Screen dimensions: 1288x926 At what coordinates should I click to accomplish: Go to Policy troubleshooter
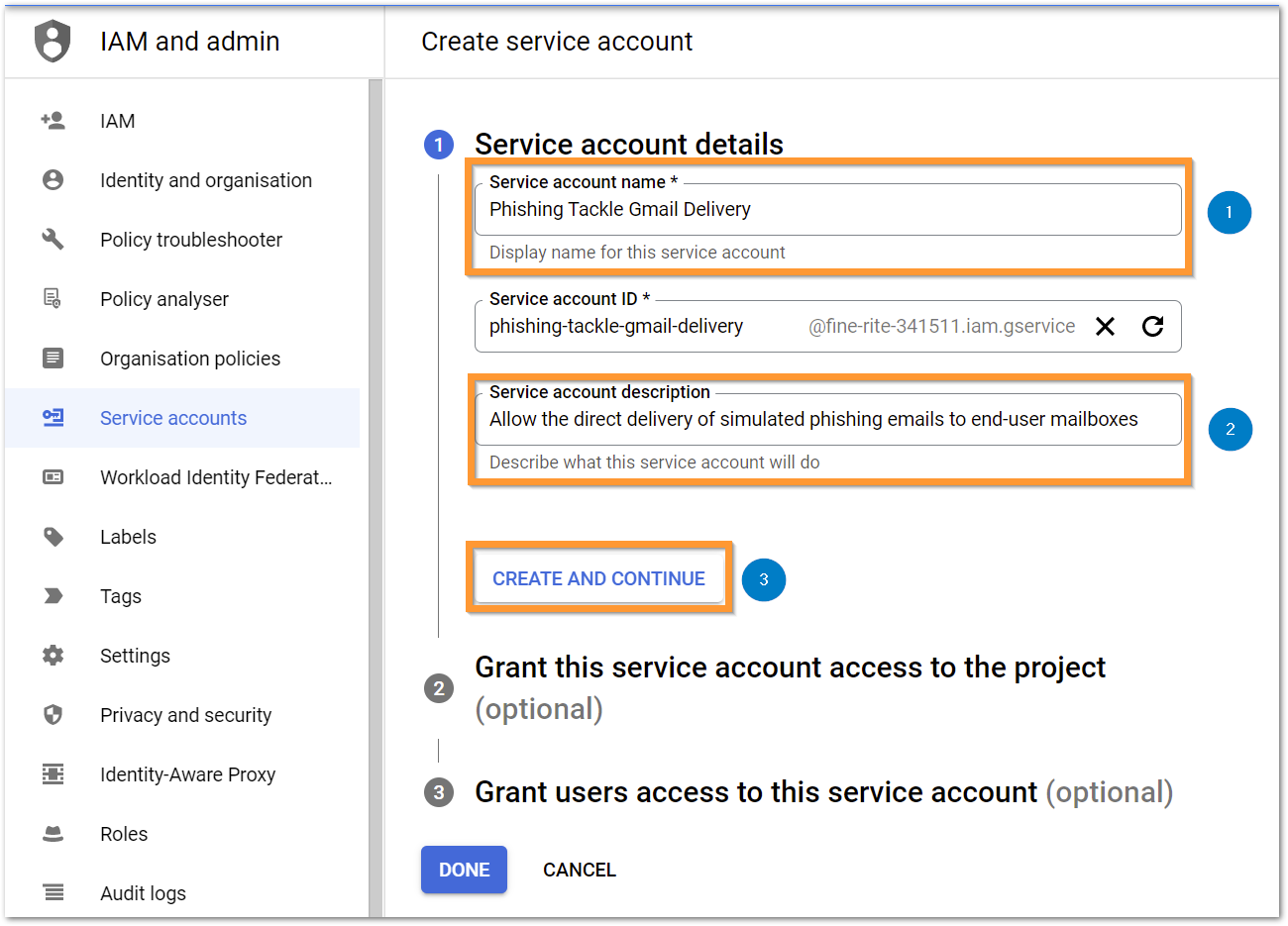[x=182, y=240]
